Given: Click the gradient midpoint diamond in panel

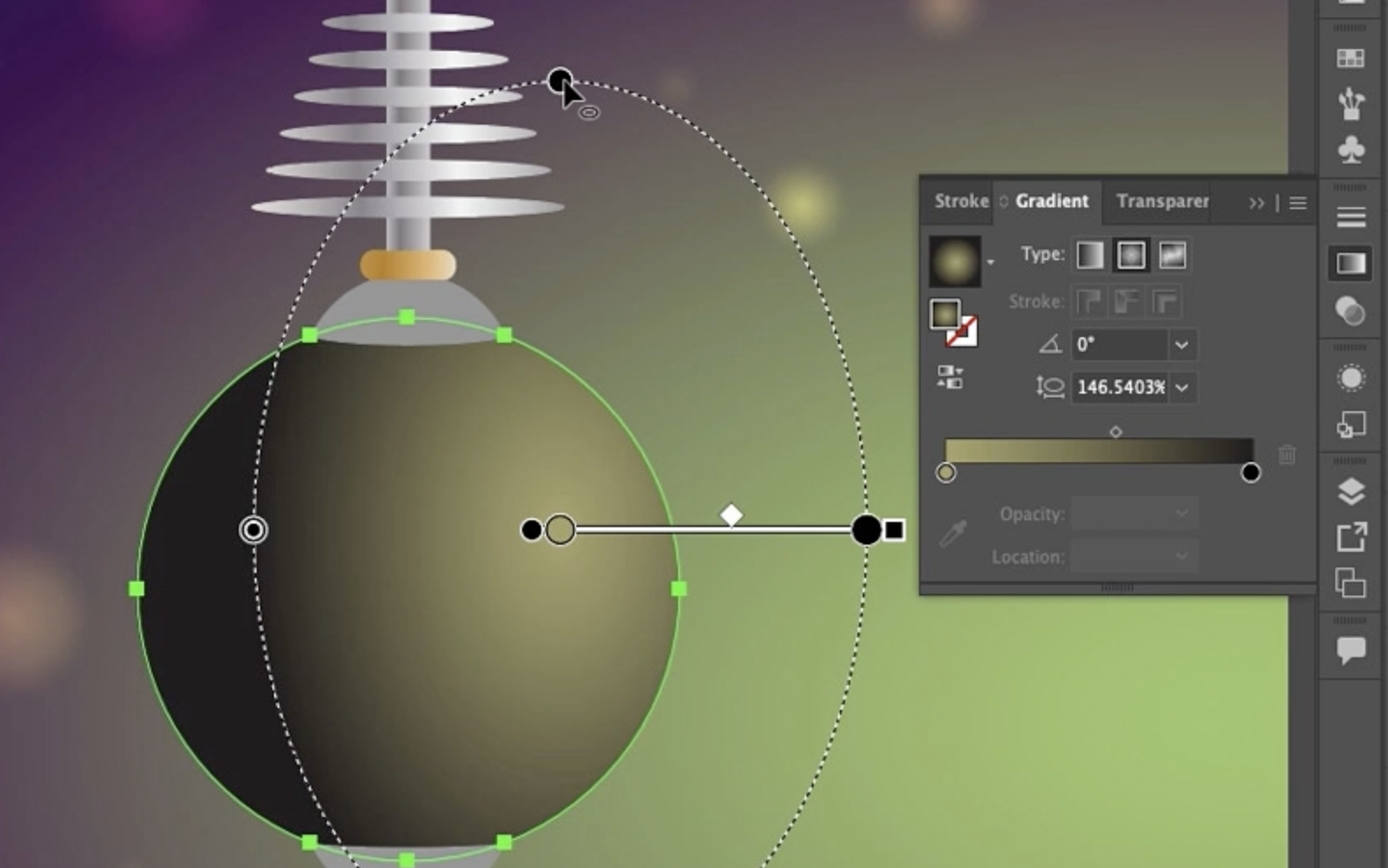Looking at the screenshot, I should pyautogui.click(x=1116, y=431).
